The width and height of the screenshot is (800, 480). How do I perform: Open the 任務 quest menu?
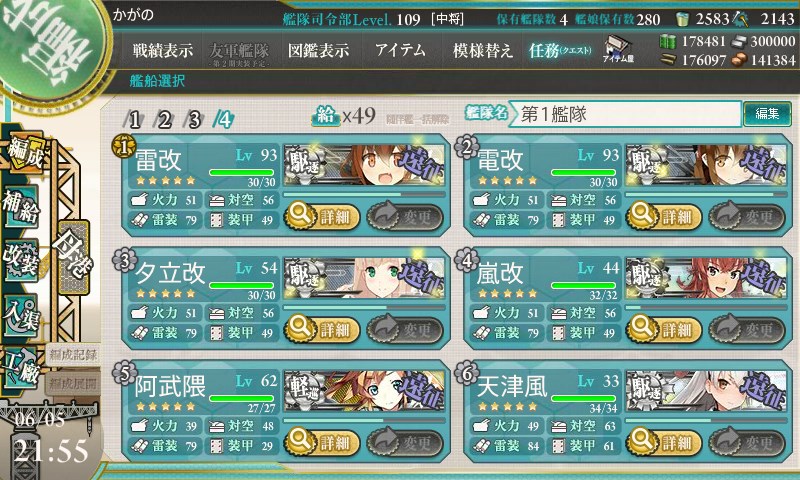tap(560, 50)
